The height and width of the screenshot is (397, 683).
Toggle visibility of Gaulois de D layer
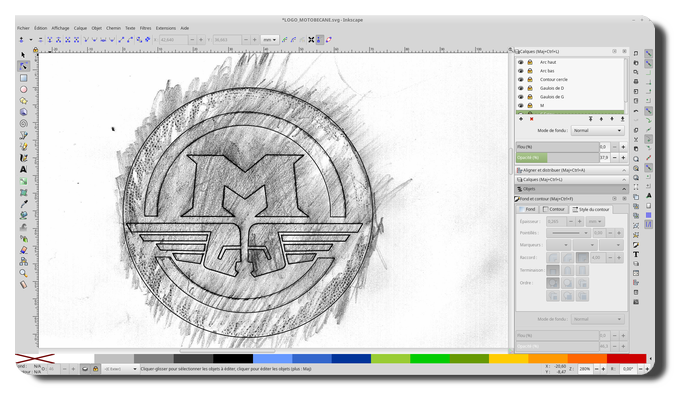click(521, 88)
